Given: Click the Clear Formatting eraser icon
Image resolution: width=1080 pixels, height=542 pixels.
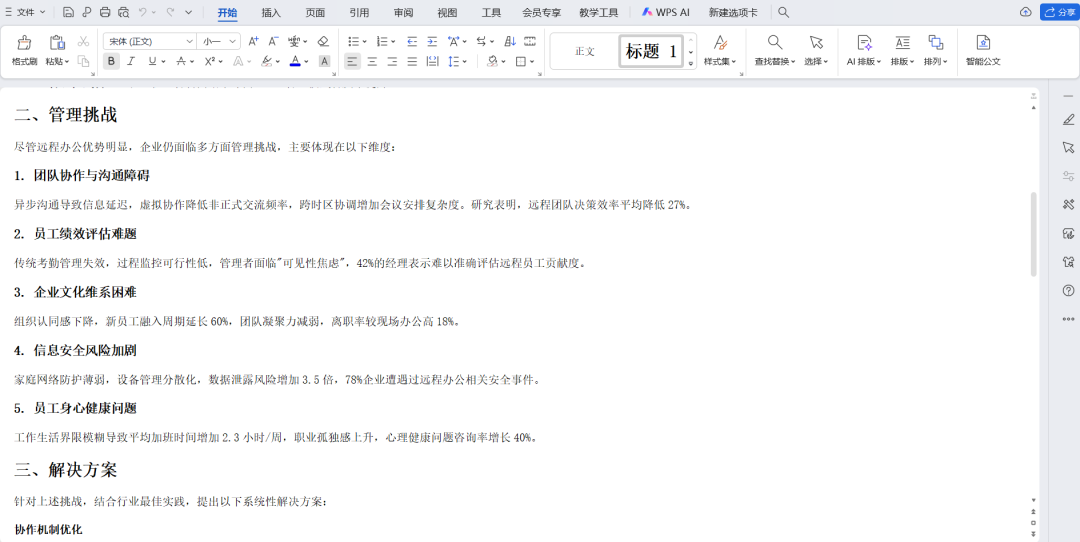Looking at the screenshot, I should 323,41.
